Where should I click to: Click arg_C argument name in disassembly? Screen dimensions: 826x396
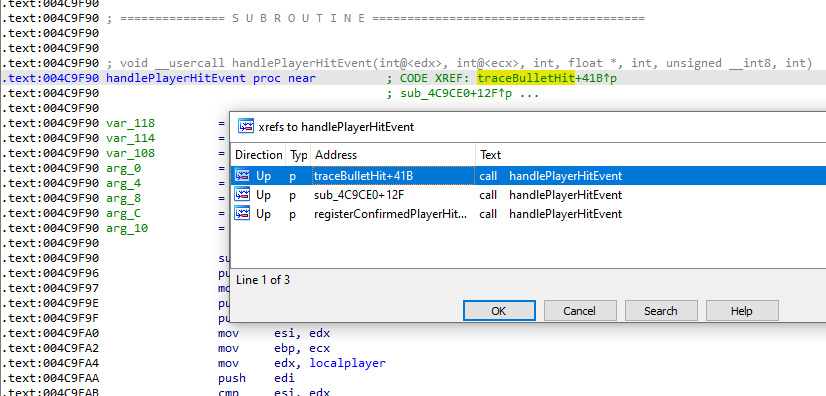[x=124, y=214]
